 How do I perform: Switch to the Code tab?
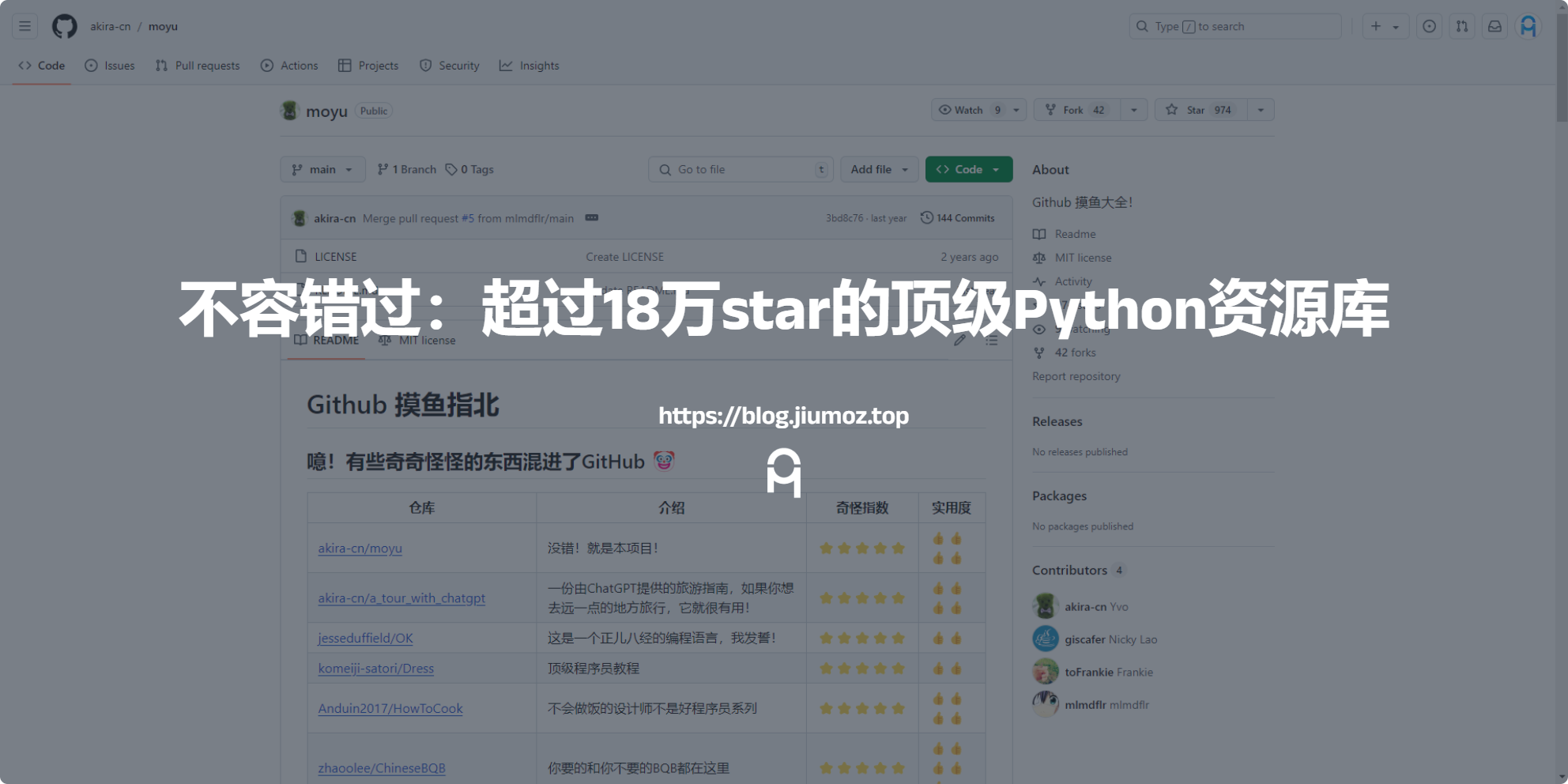click(42, 66)
